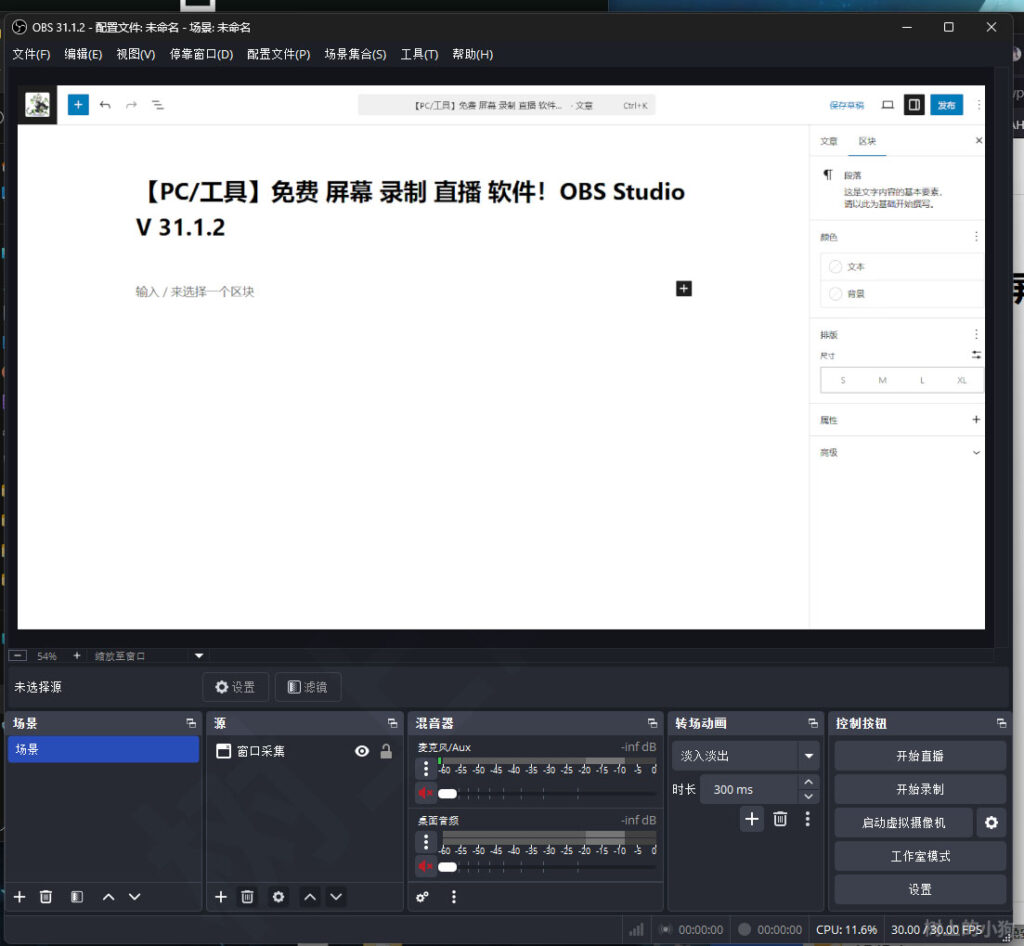
Task: Click the 30.00 / 30.00 FPS status text
Action: point(936,930)
